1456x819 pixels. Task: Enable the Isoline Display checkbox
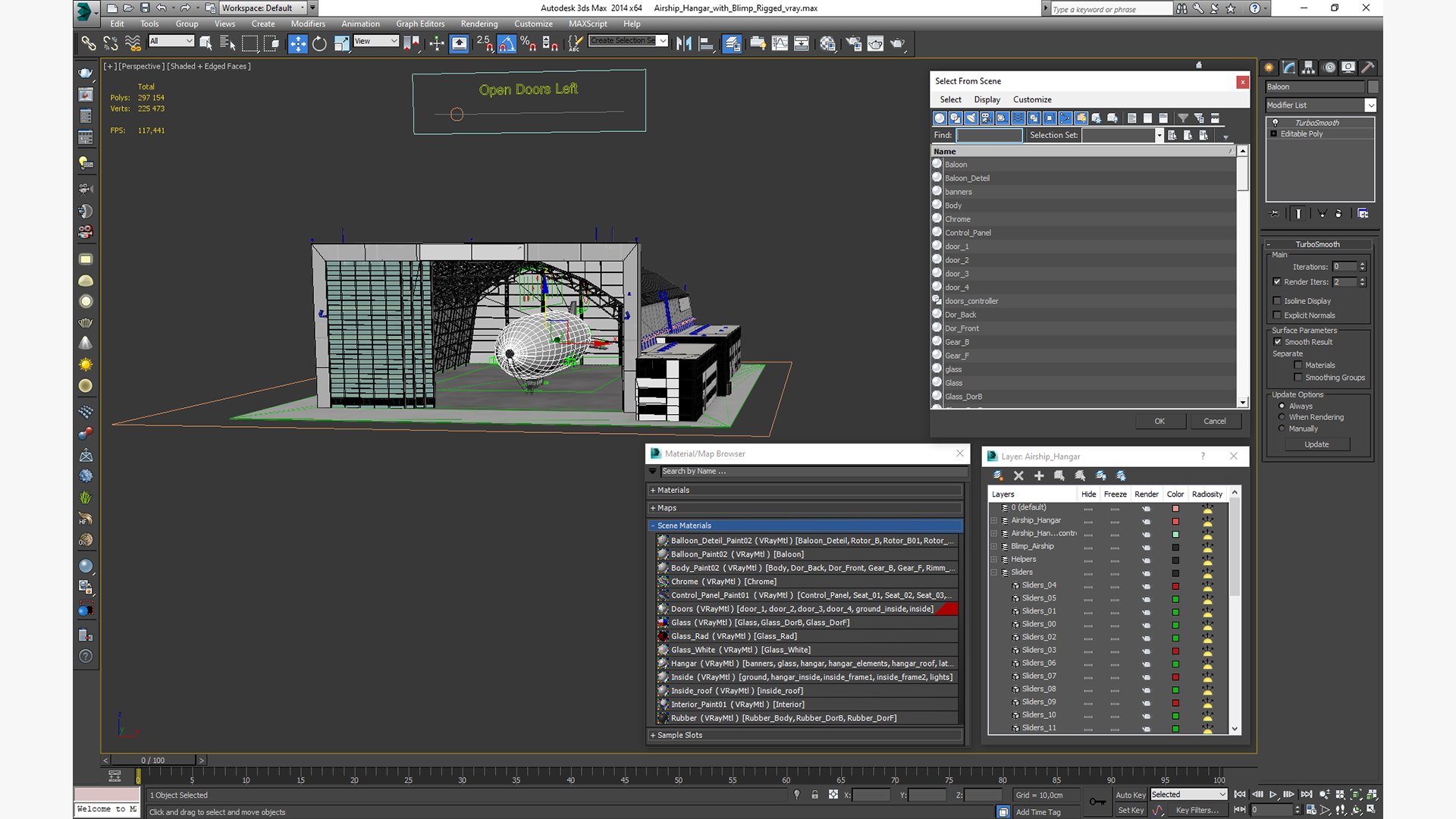click(1277, 301)
